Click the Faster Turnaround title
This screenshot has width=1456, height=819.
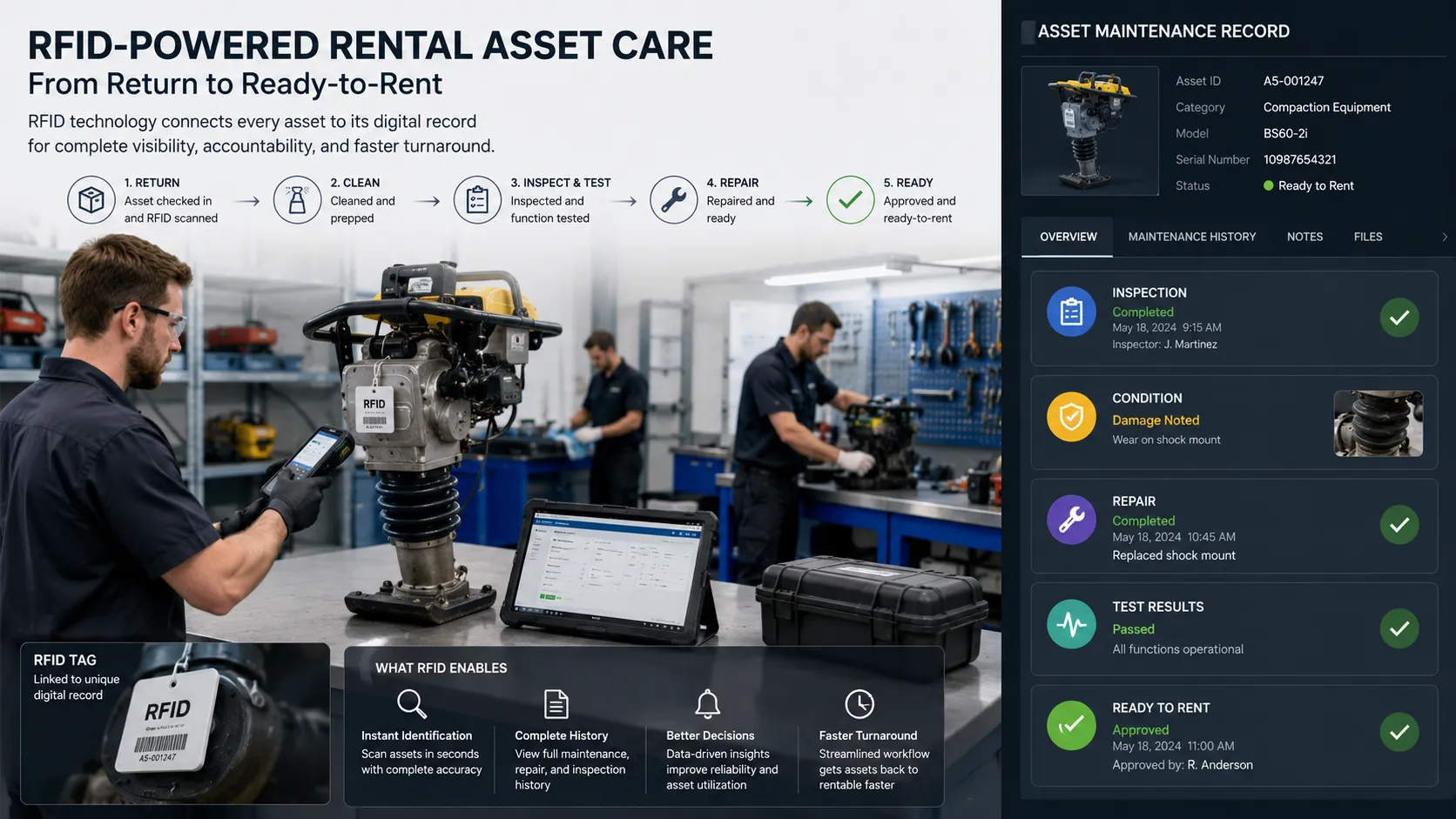pyautogui.click(x=867, y=736)
